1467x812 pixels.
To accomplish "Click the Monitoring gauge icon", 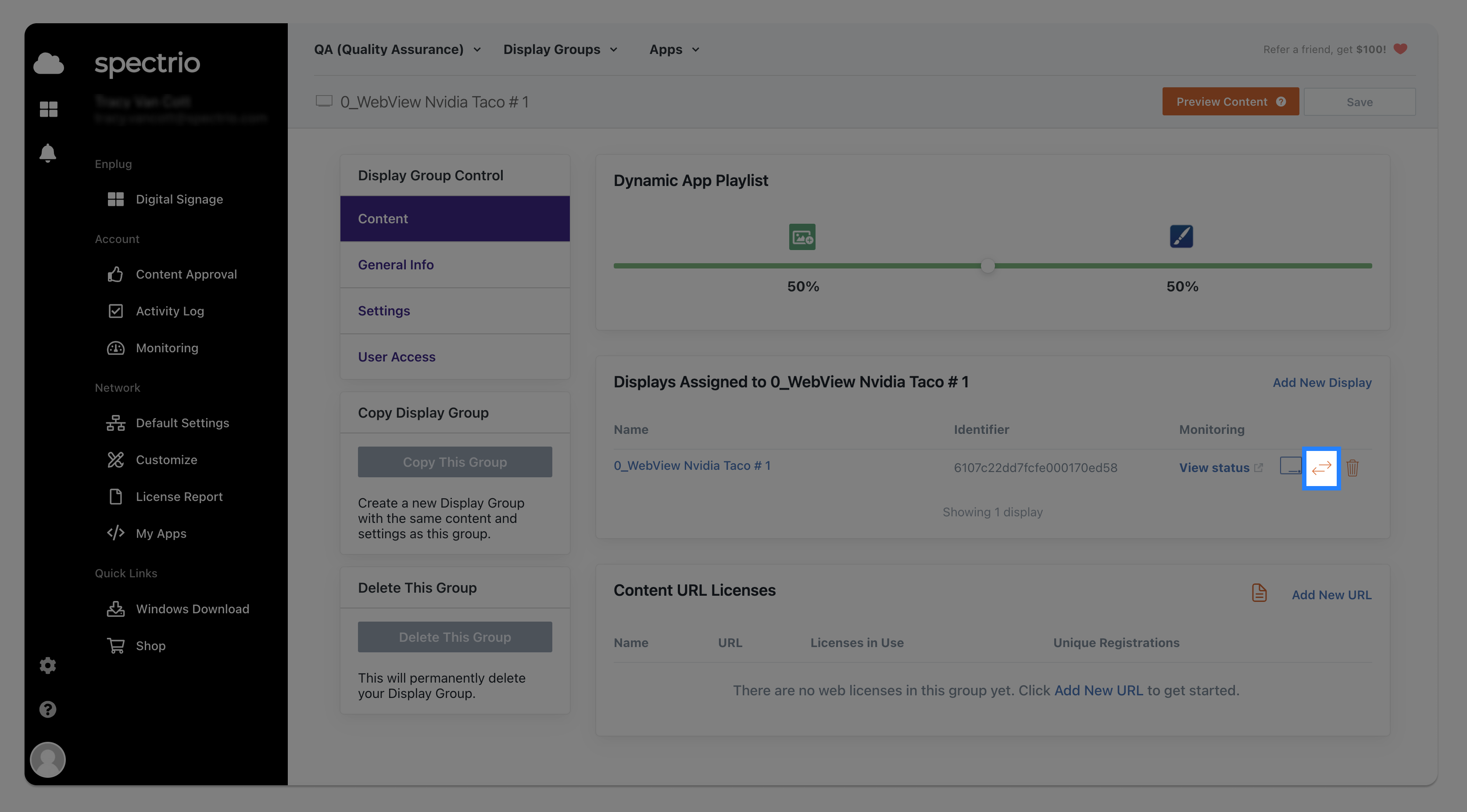I will click(116, 348).
